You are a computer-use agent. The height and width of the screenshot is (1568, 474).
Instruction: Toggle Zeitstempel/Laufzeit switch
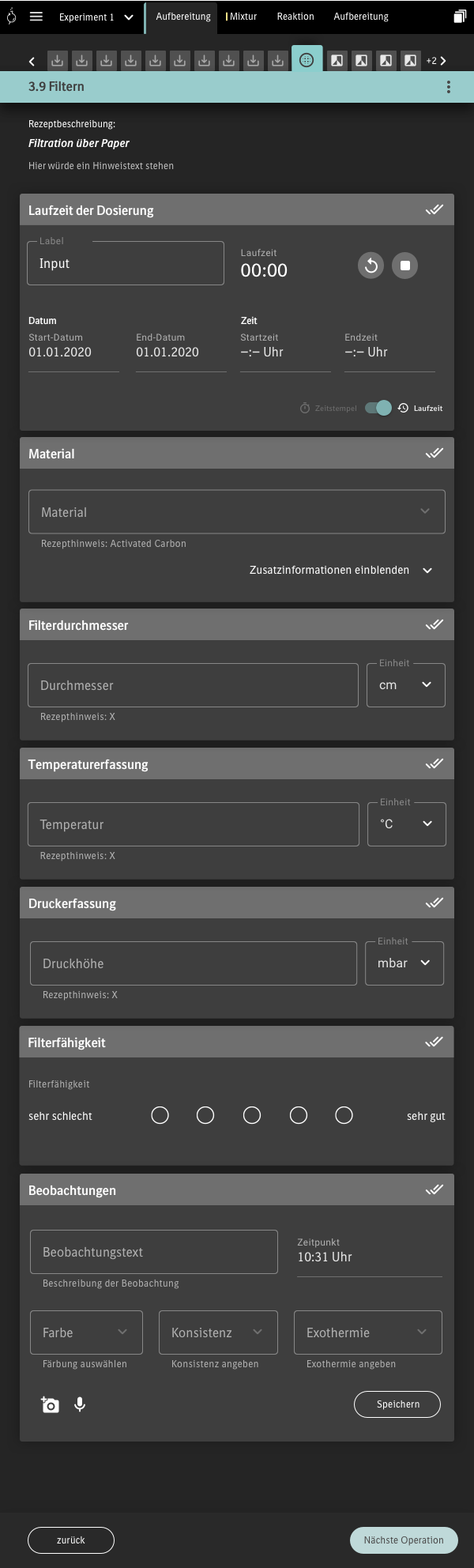(378, 408)
